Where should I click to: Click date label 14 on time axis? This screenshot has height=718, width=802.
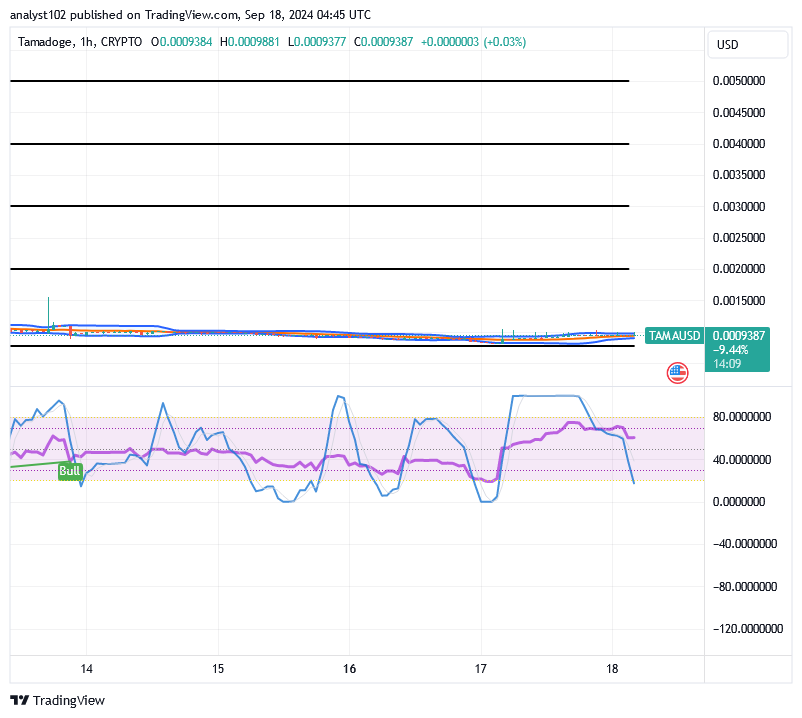coord(86,669)
